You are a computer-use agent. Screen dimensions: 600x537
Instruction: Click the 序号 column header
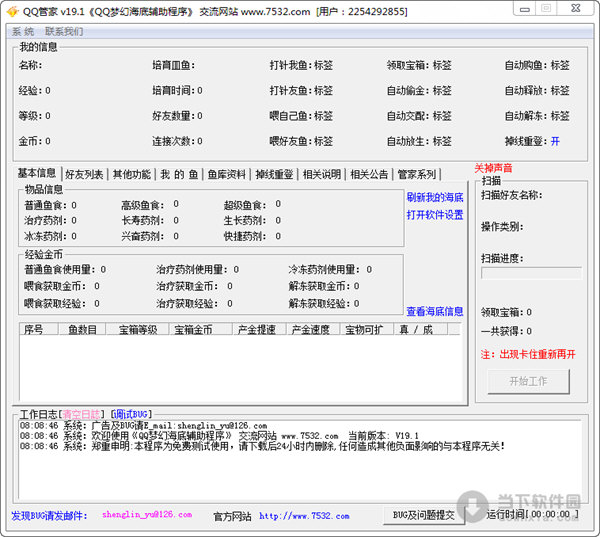point(39,329)
